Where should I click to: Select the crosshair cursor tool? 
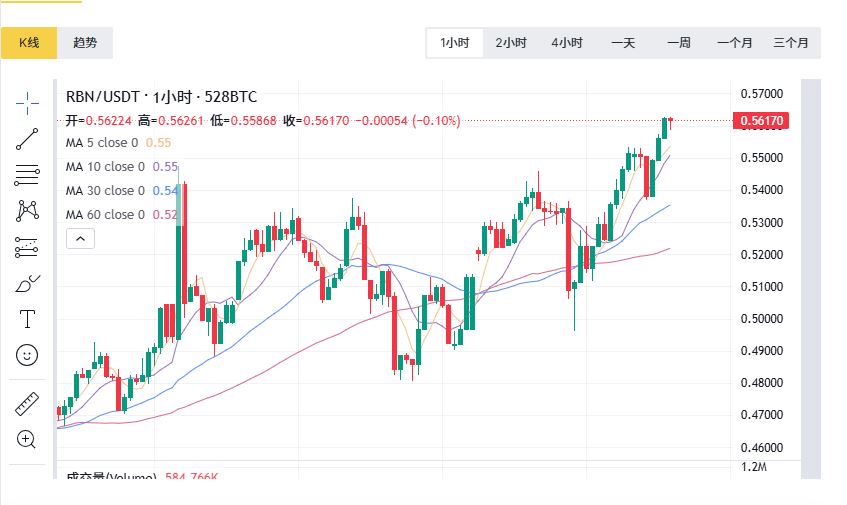(x=27, y=100)
